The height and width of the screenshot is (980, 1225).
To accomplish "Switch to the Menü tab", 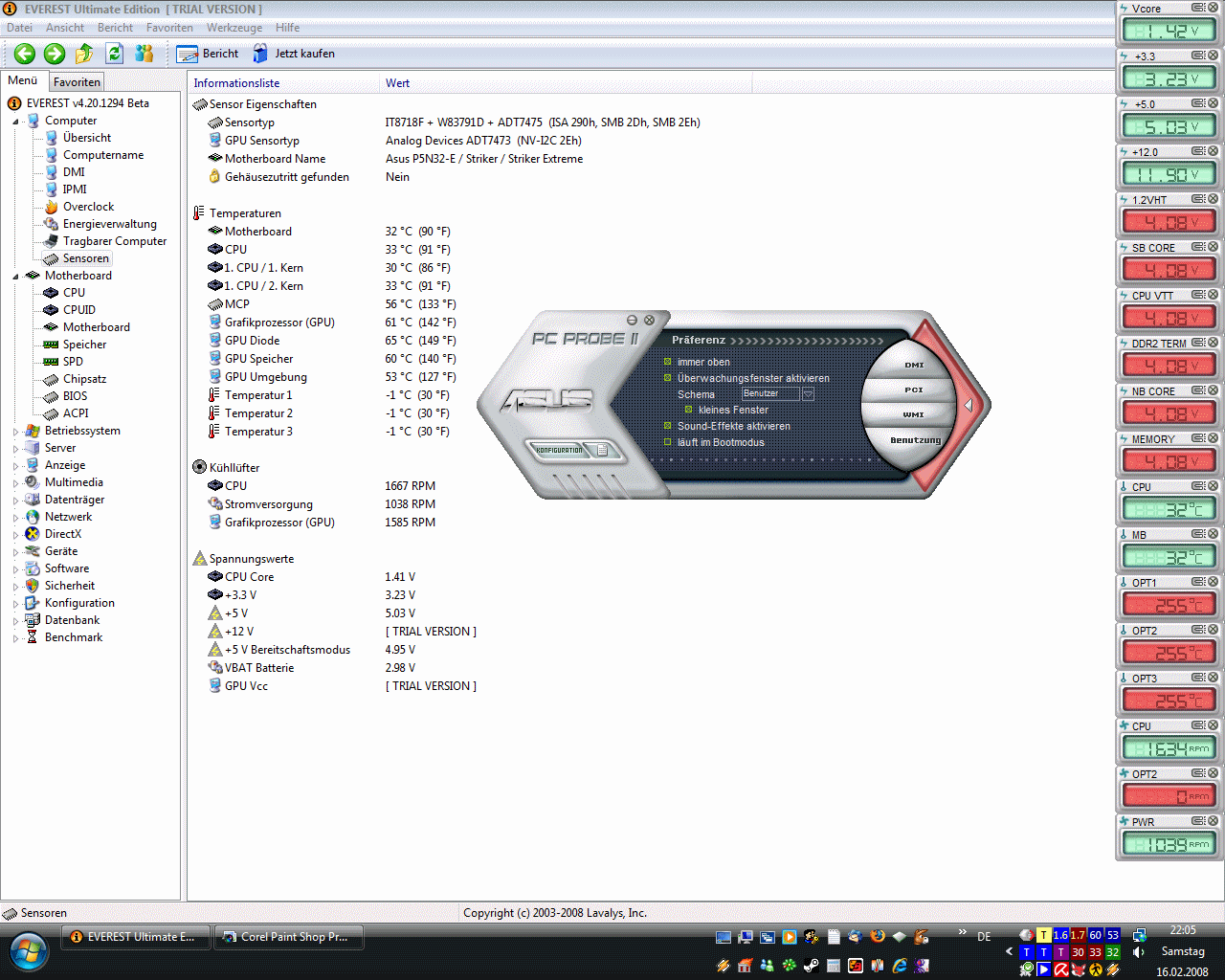I will [23, 80].
